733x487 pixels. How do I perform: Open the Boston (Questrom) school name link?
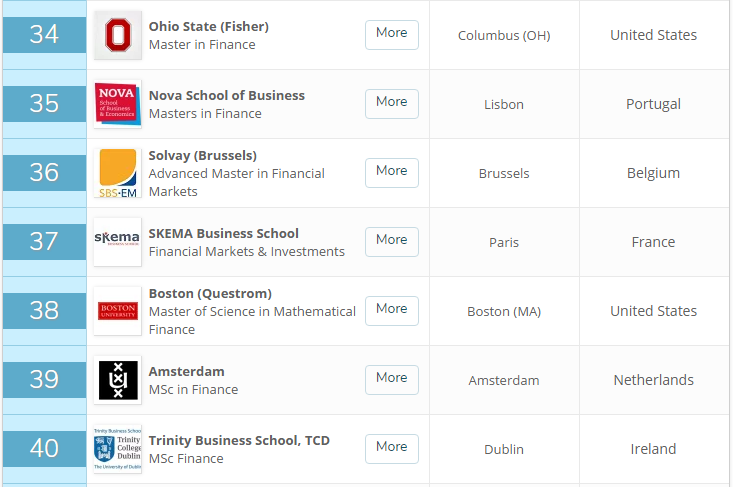point(210,293)
